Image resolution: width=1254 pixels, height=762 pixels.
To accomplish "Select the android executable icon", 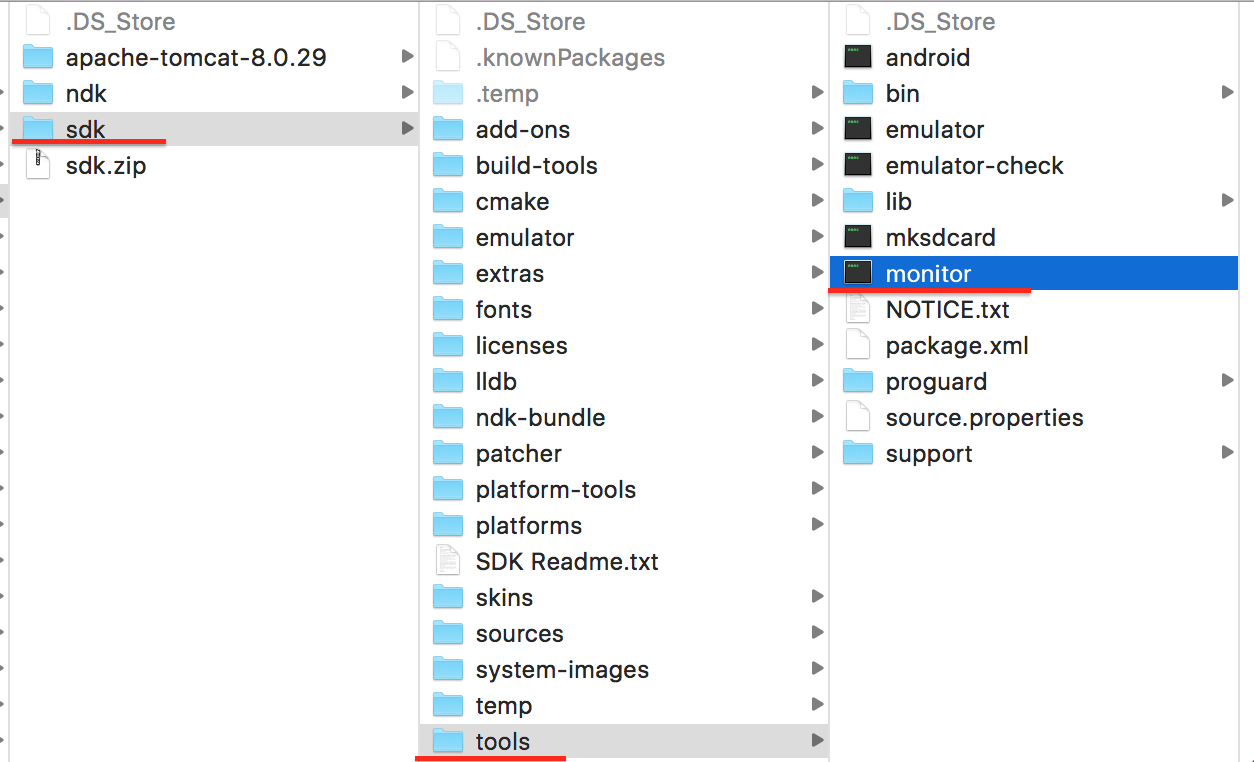I will [857, 57].
